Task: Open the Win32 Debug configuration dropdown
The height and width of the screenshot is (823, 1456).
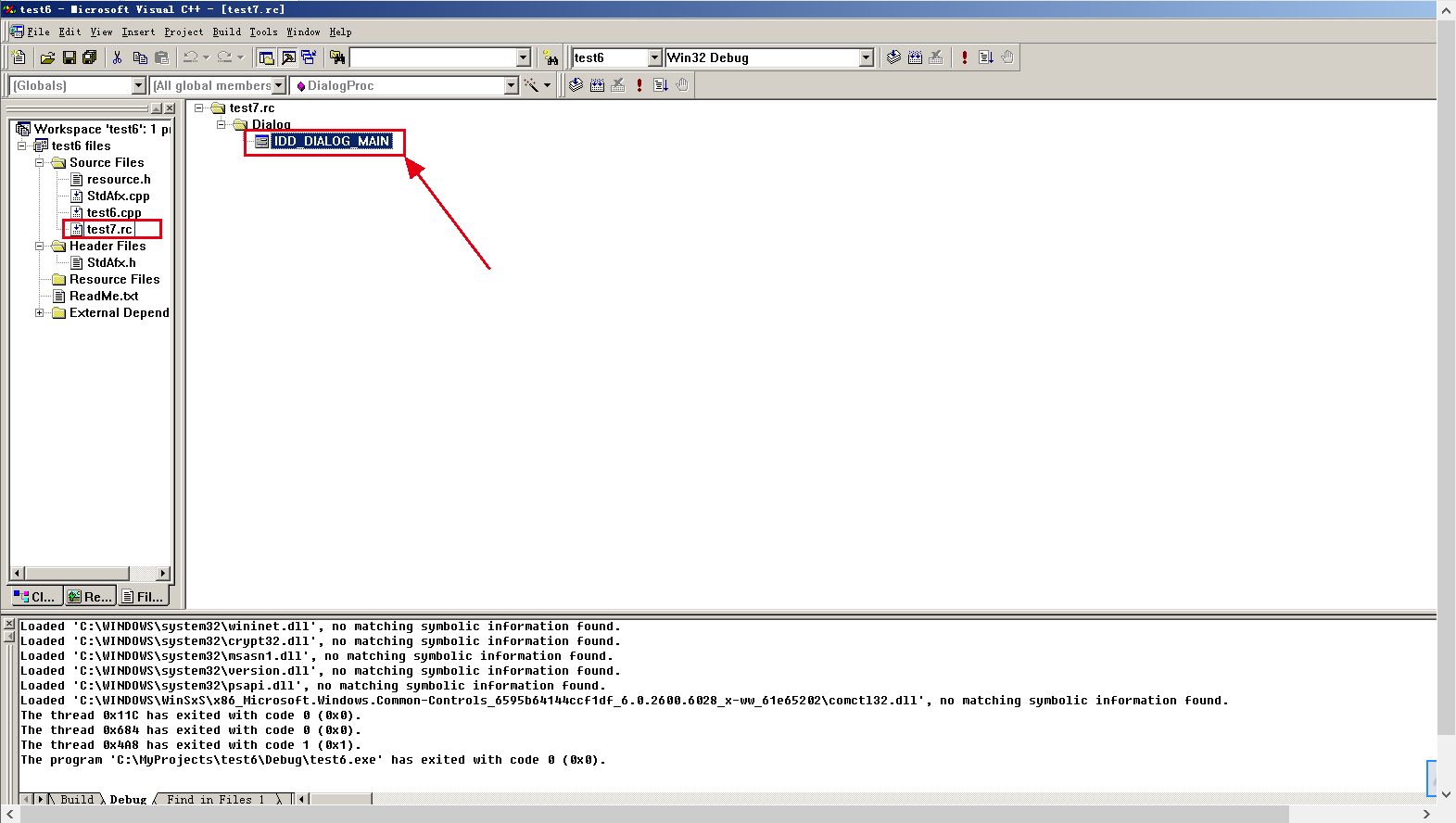Action: (867, 57)
